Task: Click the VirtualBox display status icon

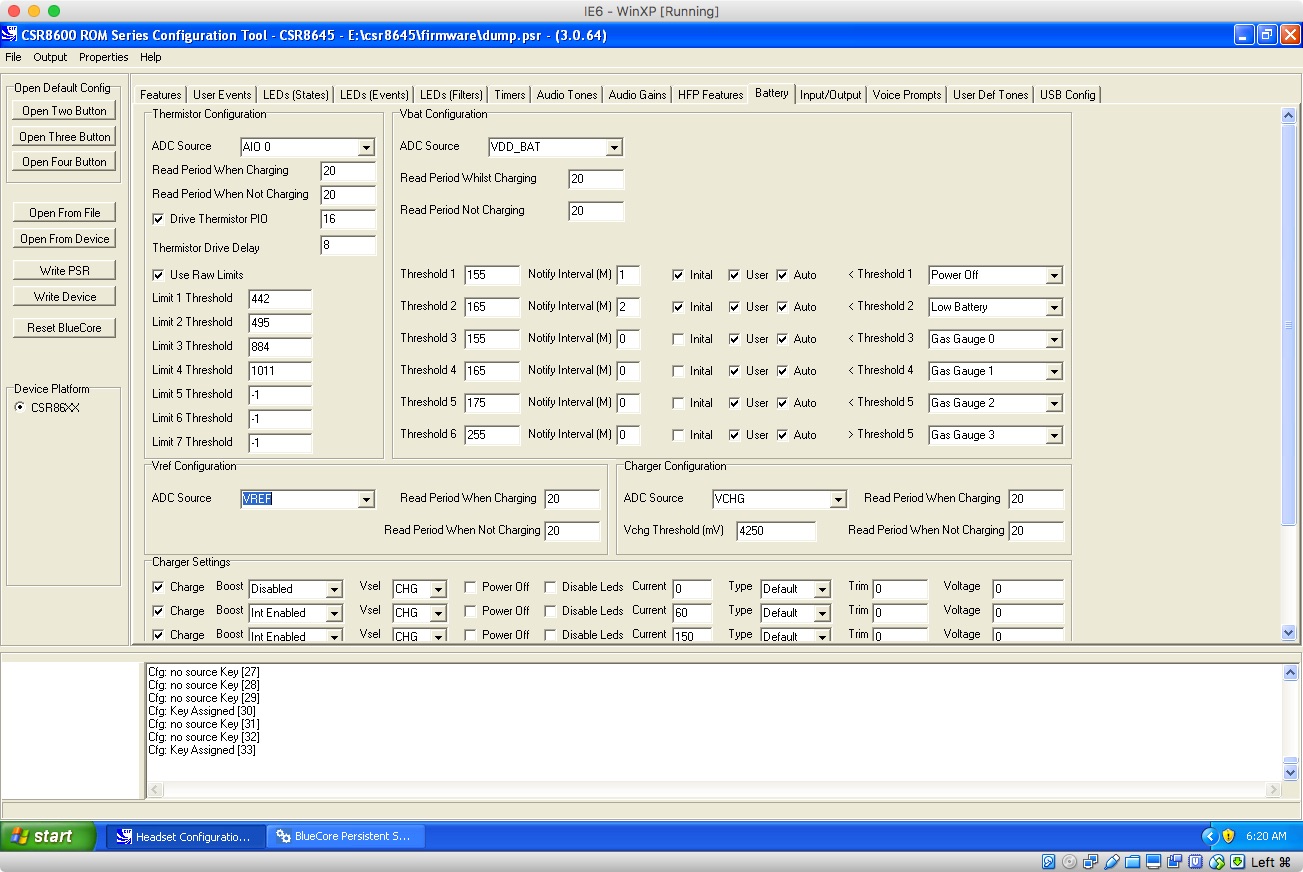Action: (1154, 861)
